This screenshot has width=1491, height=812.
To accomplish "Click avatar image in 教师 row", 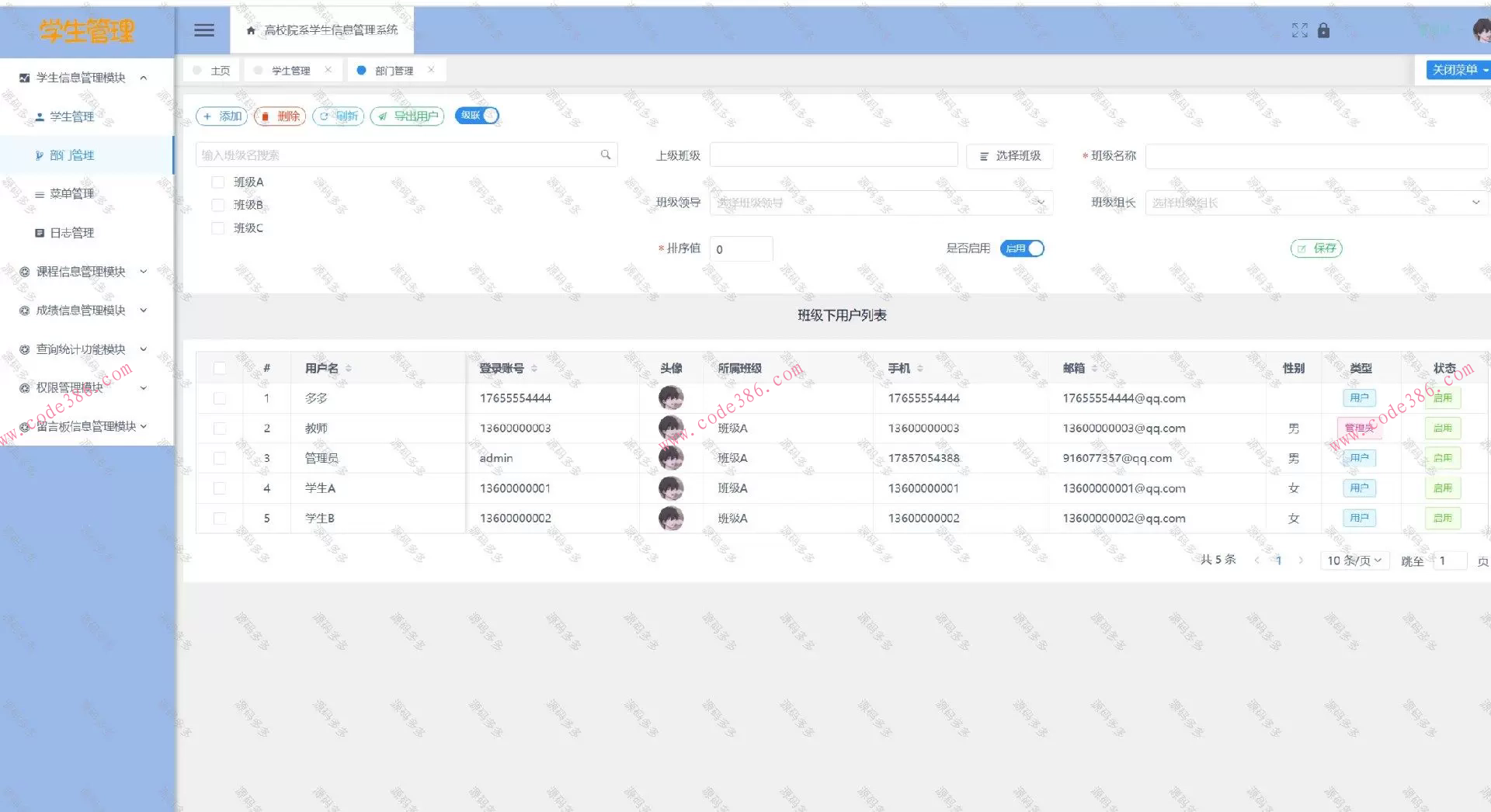I will pyautogui.click(x=671, y=428).
